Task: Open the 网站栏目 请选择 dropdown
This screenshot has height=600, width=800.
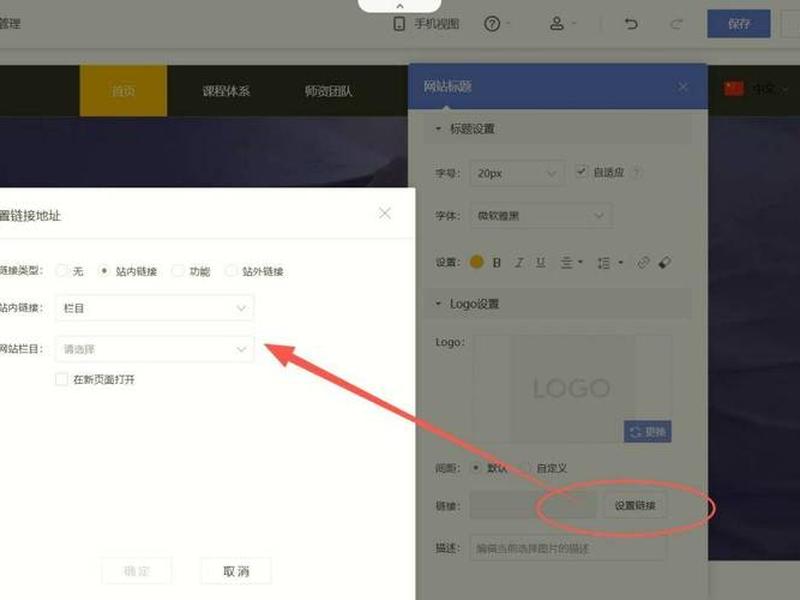Action: (154, 349)
